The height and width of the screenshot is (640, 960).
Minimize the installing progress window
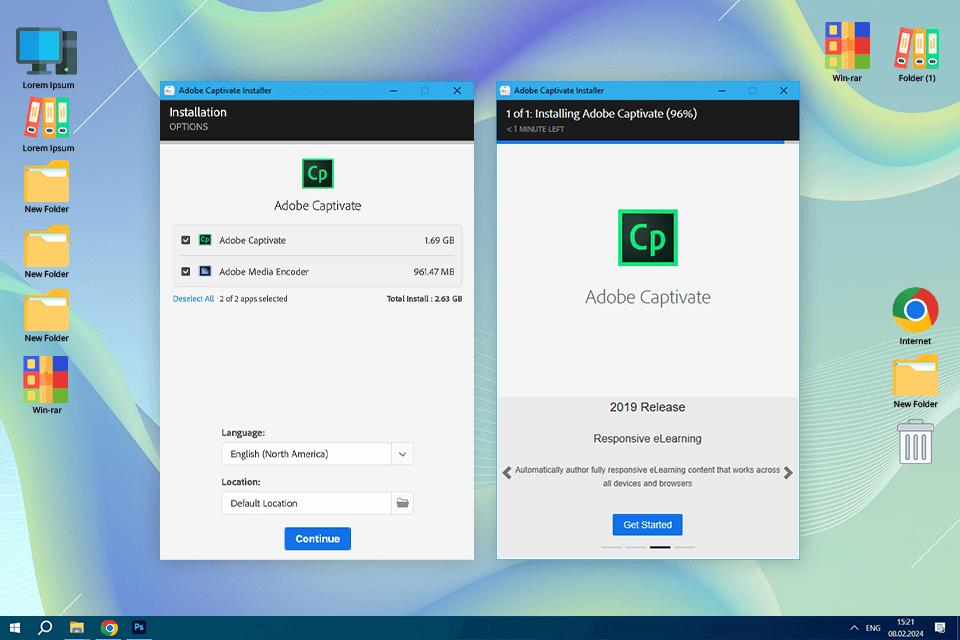click(x=722, y=91)
